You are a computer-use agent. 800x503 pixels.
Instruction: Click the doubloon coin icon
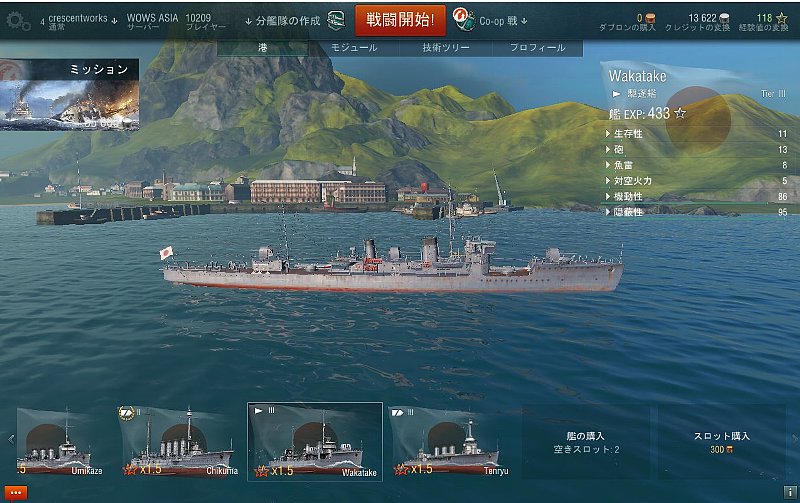tap(651, 18)
